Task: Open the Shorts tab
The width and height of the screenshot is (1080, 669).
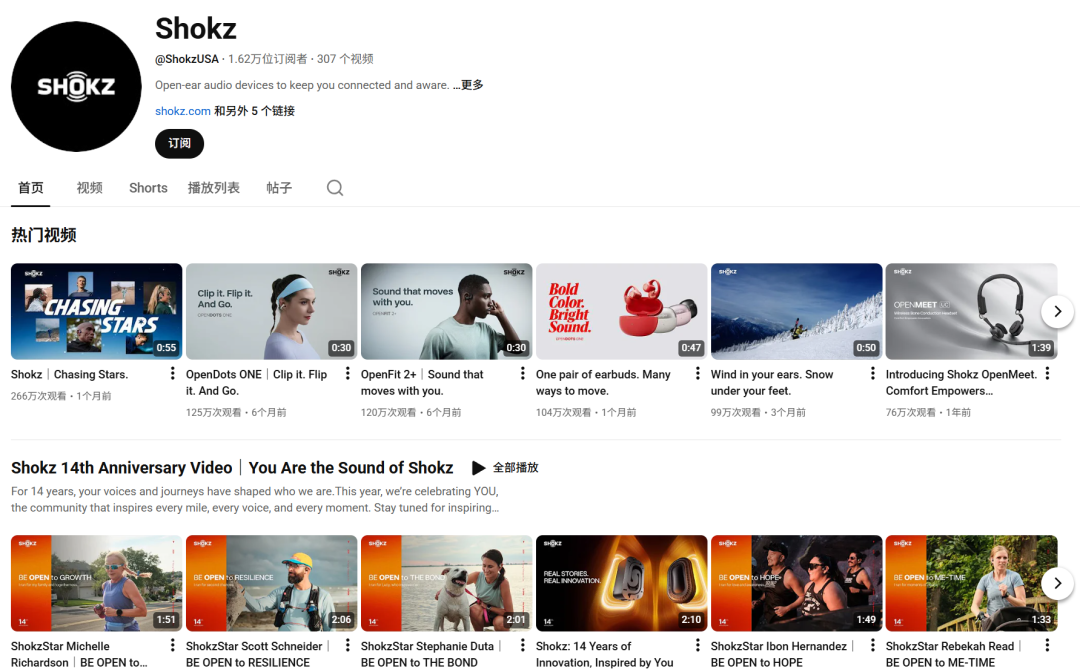Action: [148, 188]
